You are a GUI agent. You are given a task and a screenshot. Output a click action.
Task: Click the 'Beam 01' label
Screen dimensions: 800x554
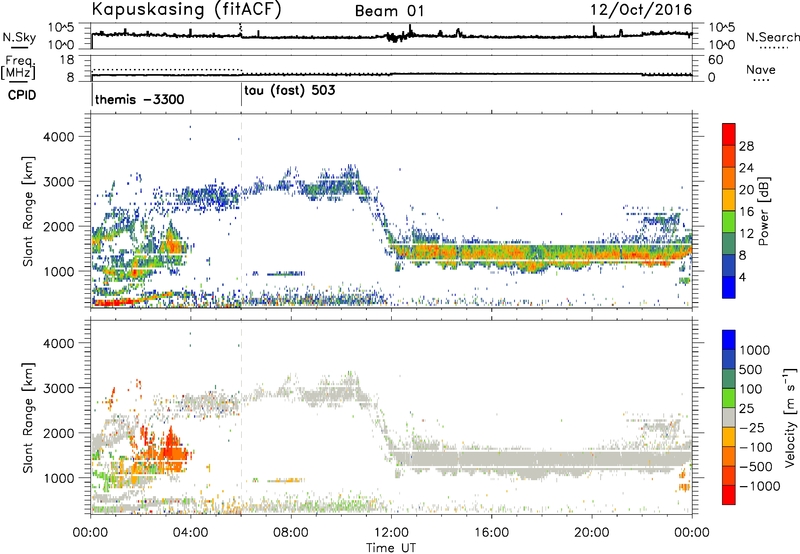pyautogui.click(x=390, y=11)
